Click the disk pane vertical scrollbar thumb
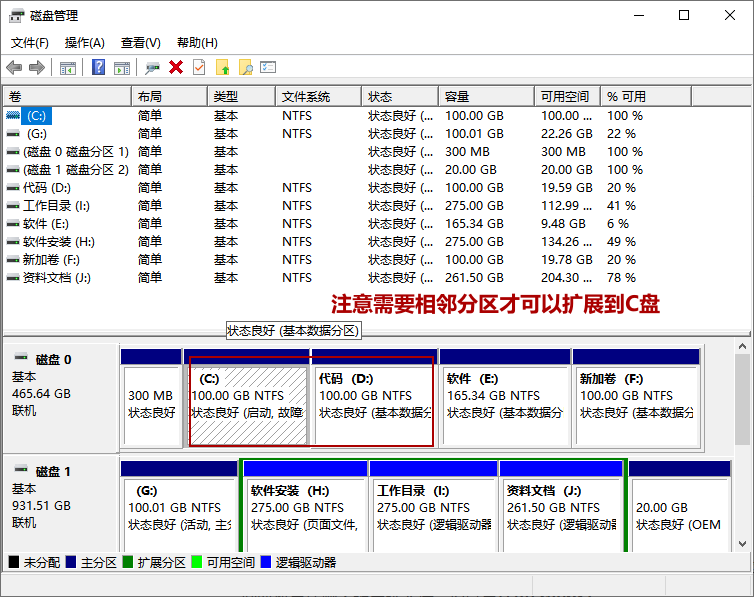This screenshot has height=597, width=754. pyautogui.click(x=742, y=400)
